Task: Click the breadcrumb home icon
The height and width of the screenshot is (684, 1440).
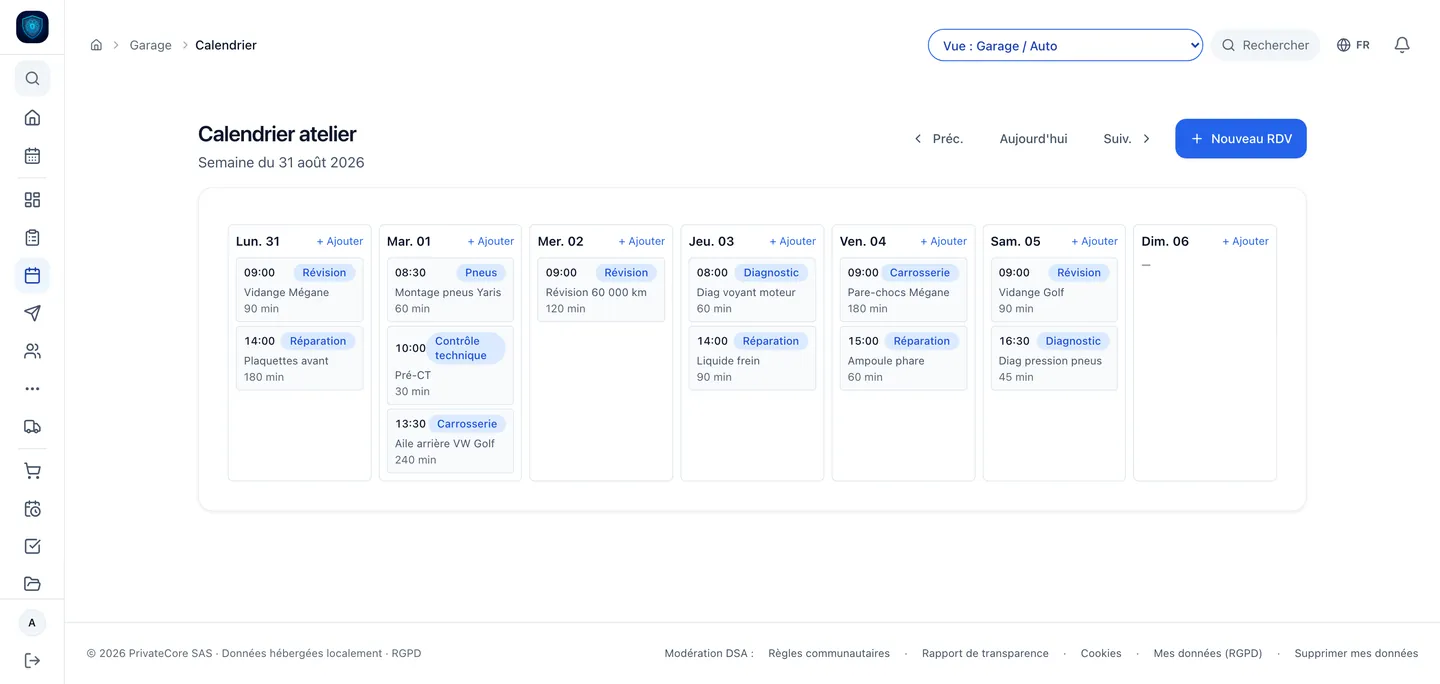Action: click(x=96, y=45)
